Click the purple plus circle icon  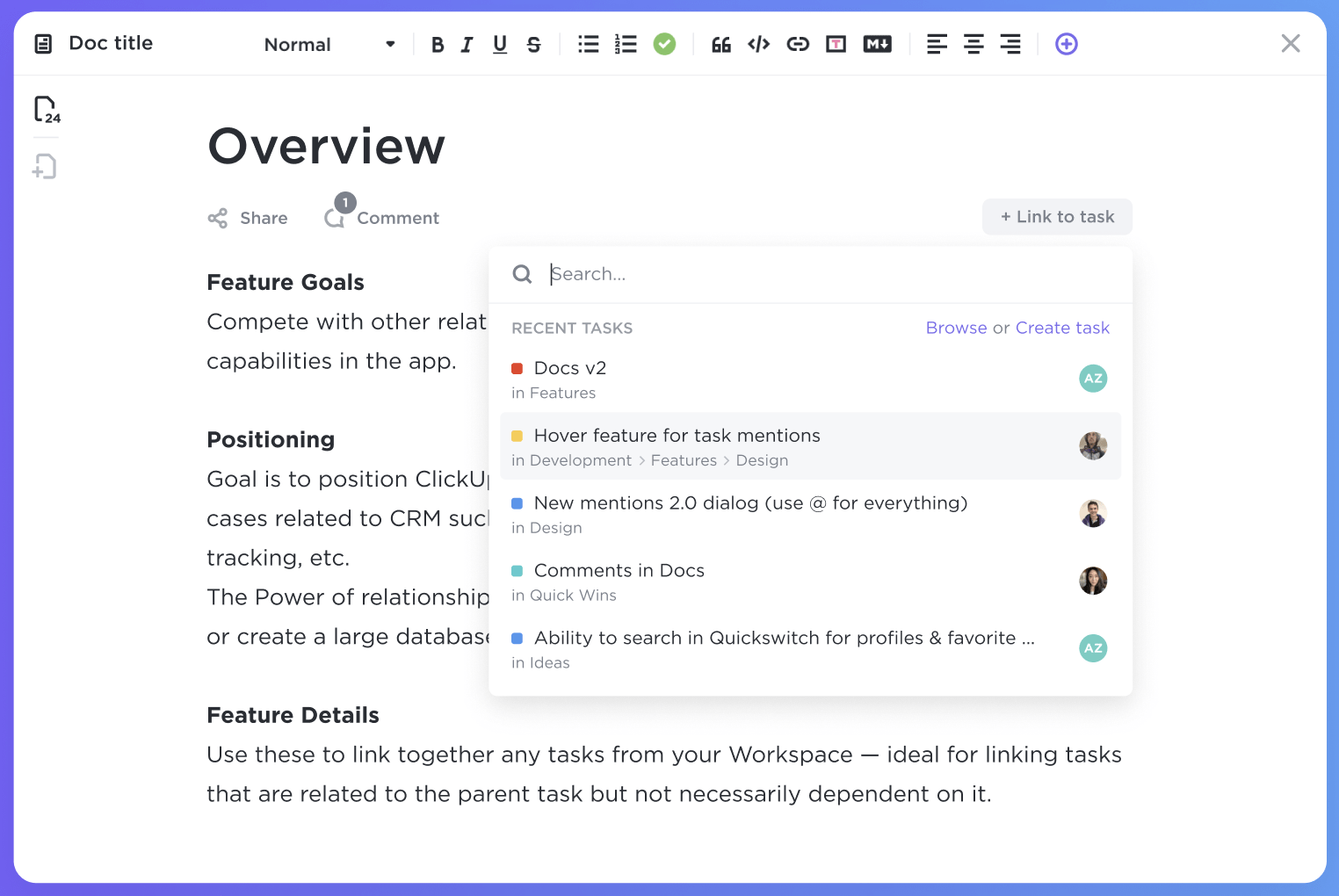tap(1066, 44)
